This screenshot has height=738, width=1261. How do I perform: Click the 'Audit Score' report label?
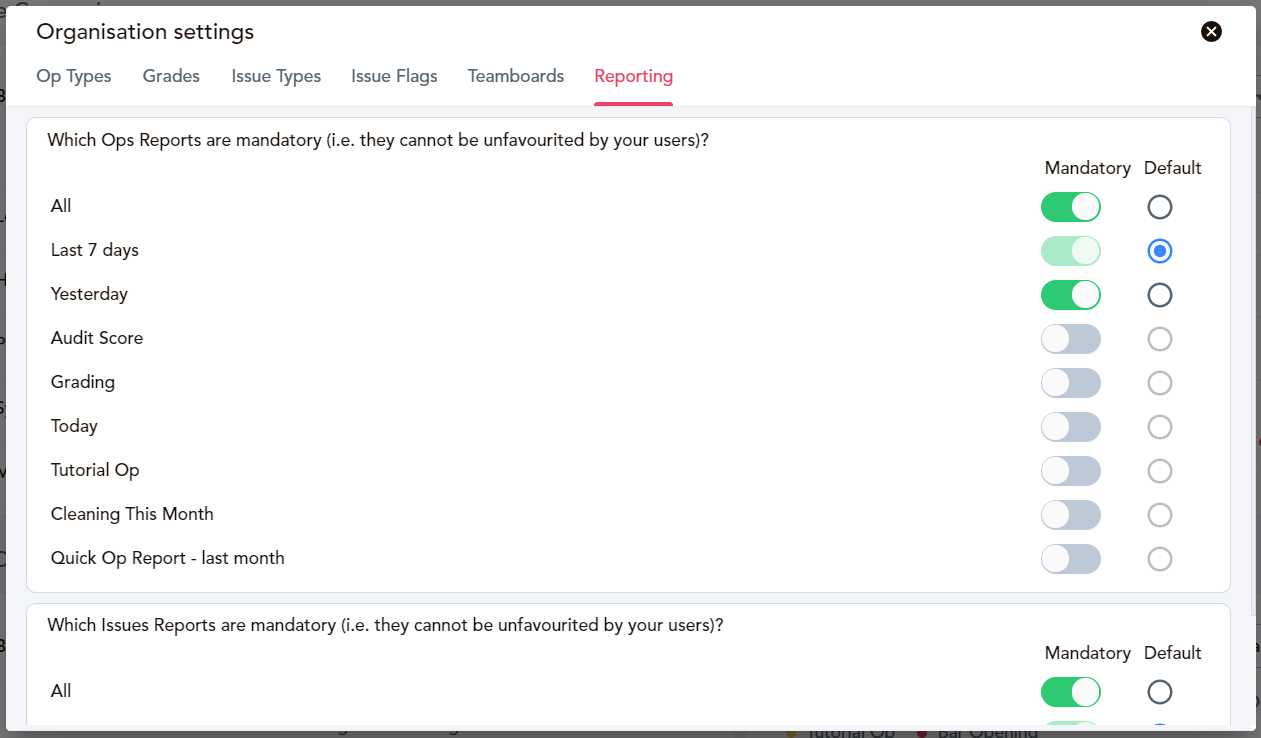[x=97, y=338]
